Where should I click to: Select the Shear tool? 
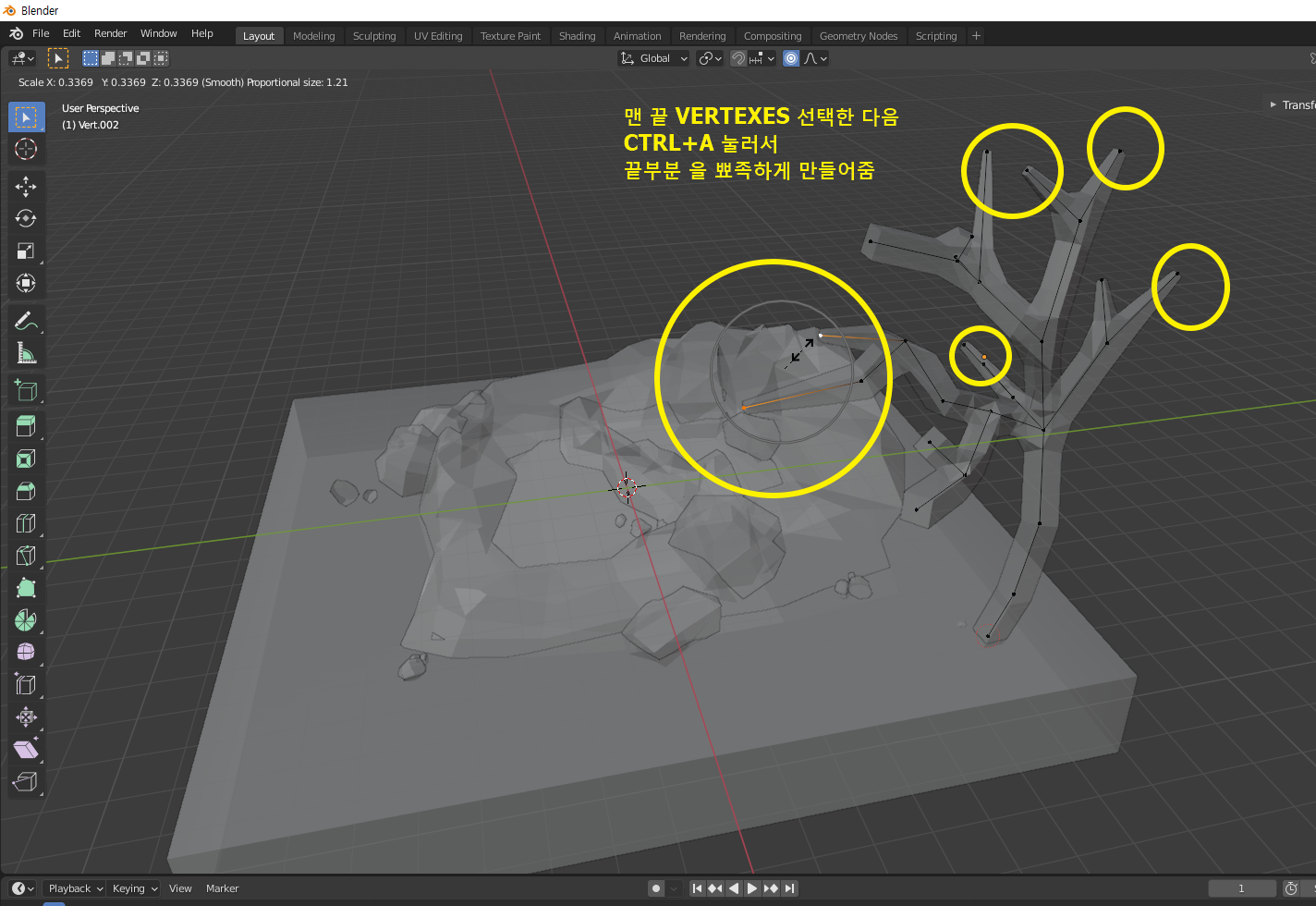click(26, 750)
